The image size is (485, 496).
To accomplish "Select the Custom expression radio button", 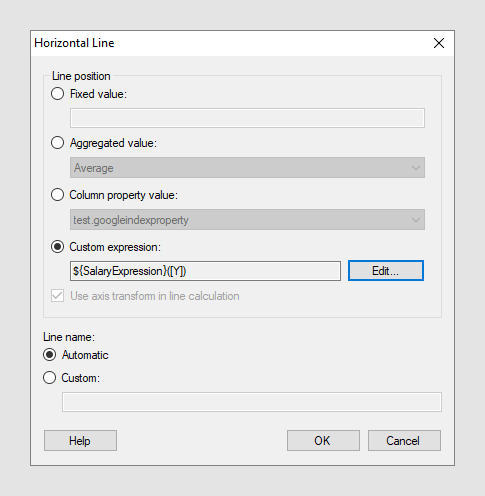I will (57, 247).
